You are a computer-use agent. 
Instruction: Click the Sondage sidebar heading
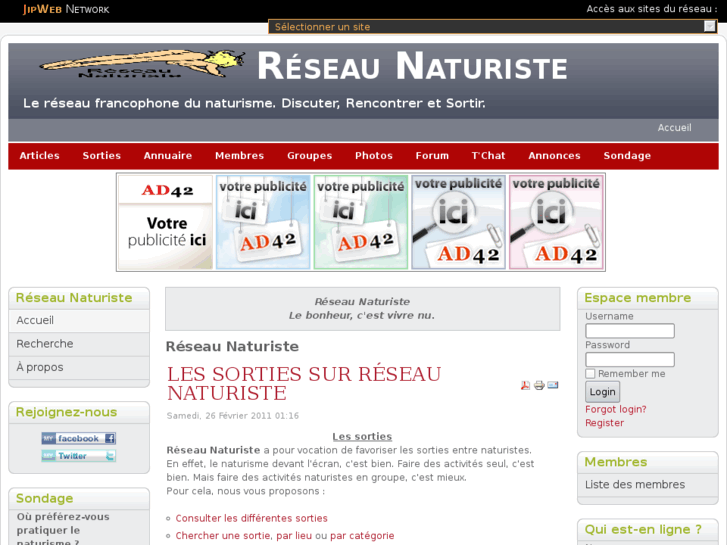(45, 499)
